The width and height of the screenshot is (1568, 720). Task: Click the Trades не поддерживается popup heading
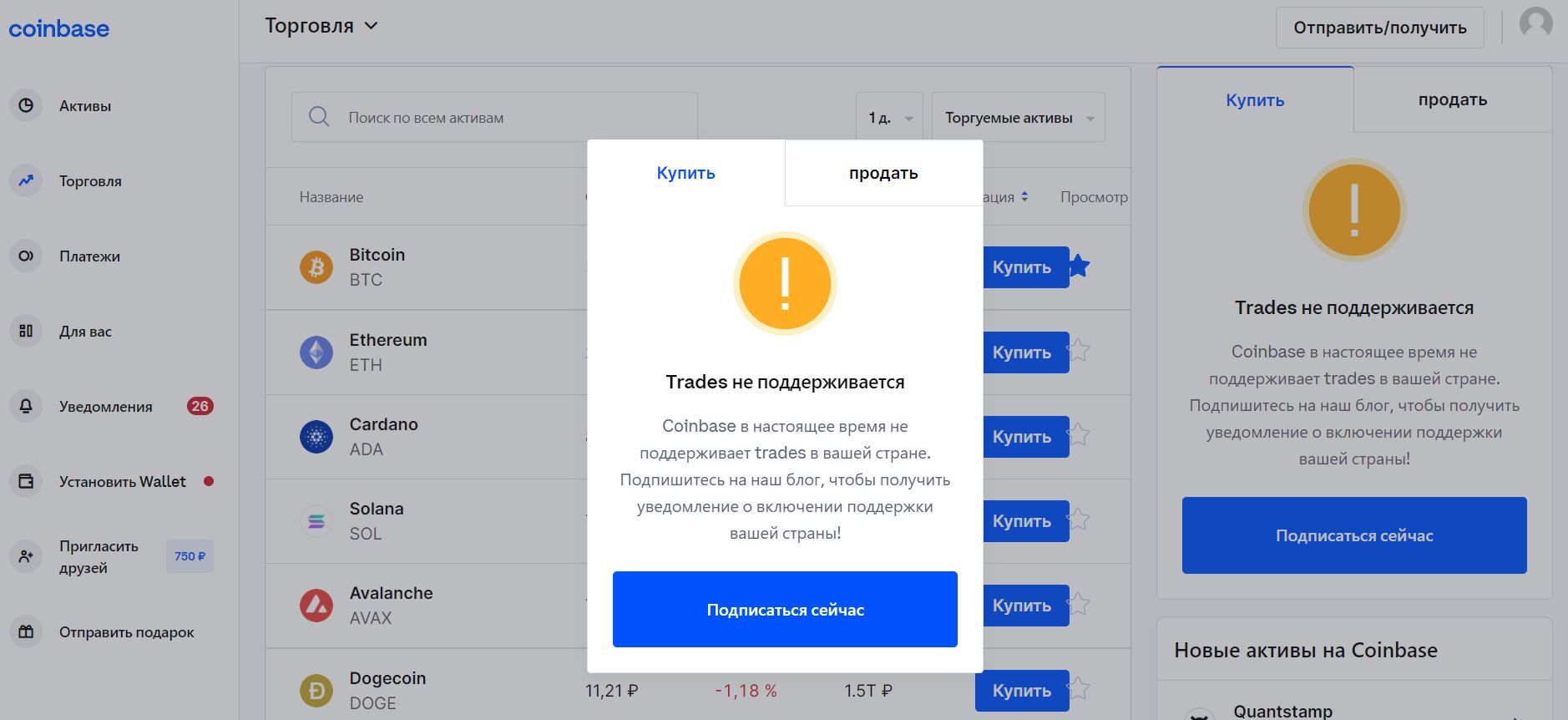[785, 382]
